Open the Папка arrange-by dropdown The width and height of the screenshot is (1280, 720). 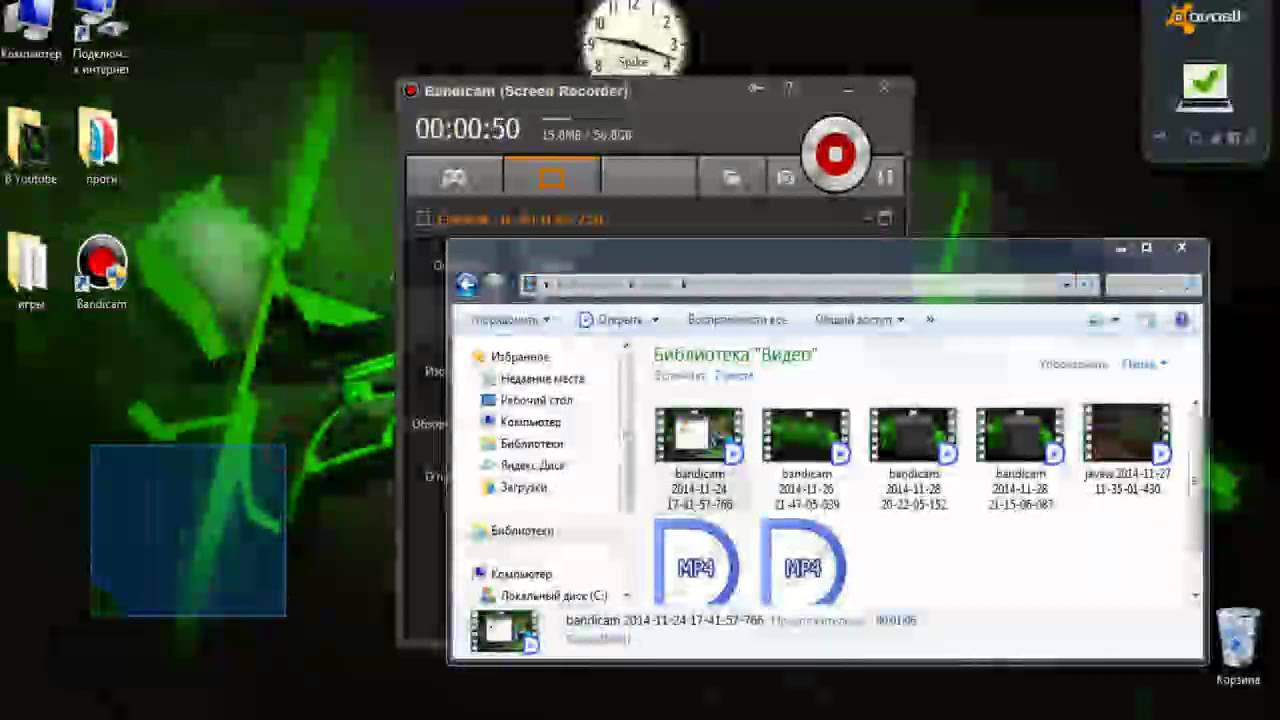[x=1144, y=364]
